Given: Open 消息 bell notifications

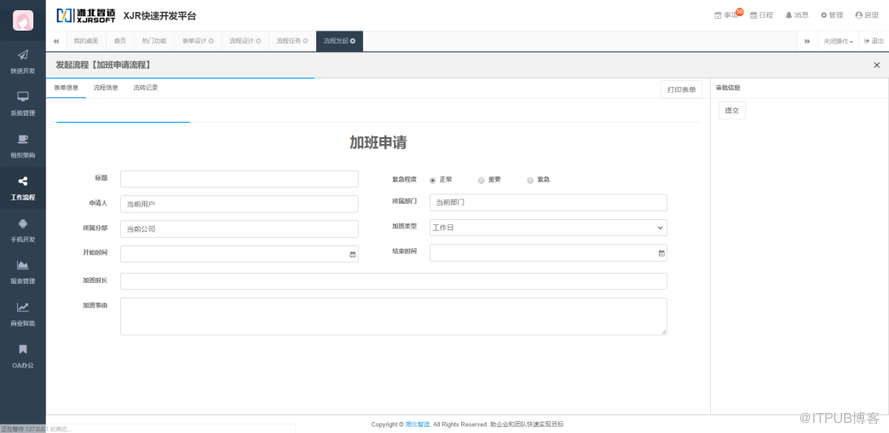Looking at the screenshot, I should click(796, 15).
